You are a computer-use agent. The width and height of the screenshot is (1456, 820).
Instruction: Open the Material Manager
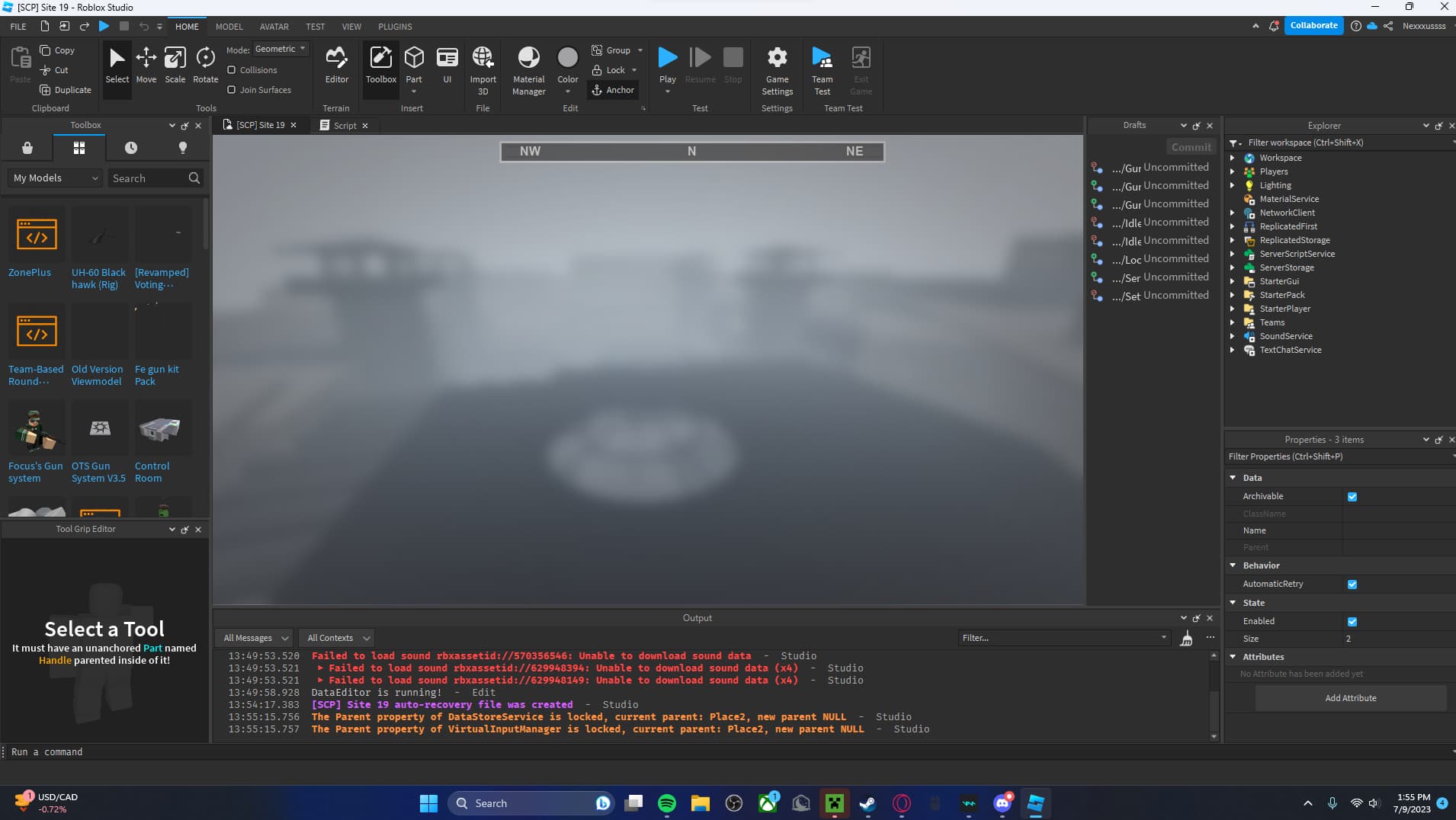528,67
